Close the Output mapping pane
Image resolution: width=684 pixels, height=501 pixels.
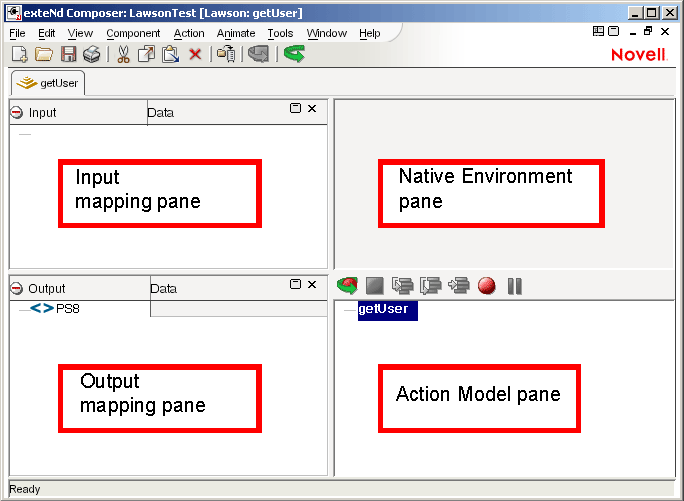pos(312,285)
